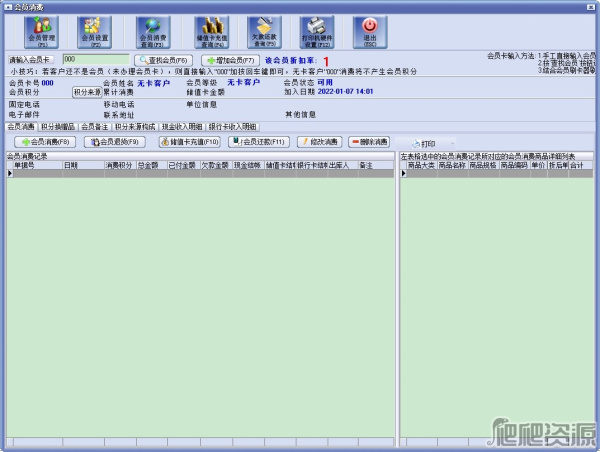The width and height of the screenshot is (600, 452).
Task: Click the join date 2022-01-07 14:01
Action: tap(346, 91)
